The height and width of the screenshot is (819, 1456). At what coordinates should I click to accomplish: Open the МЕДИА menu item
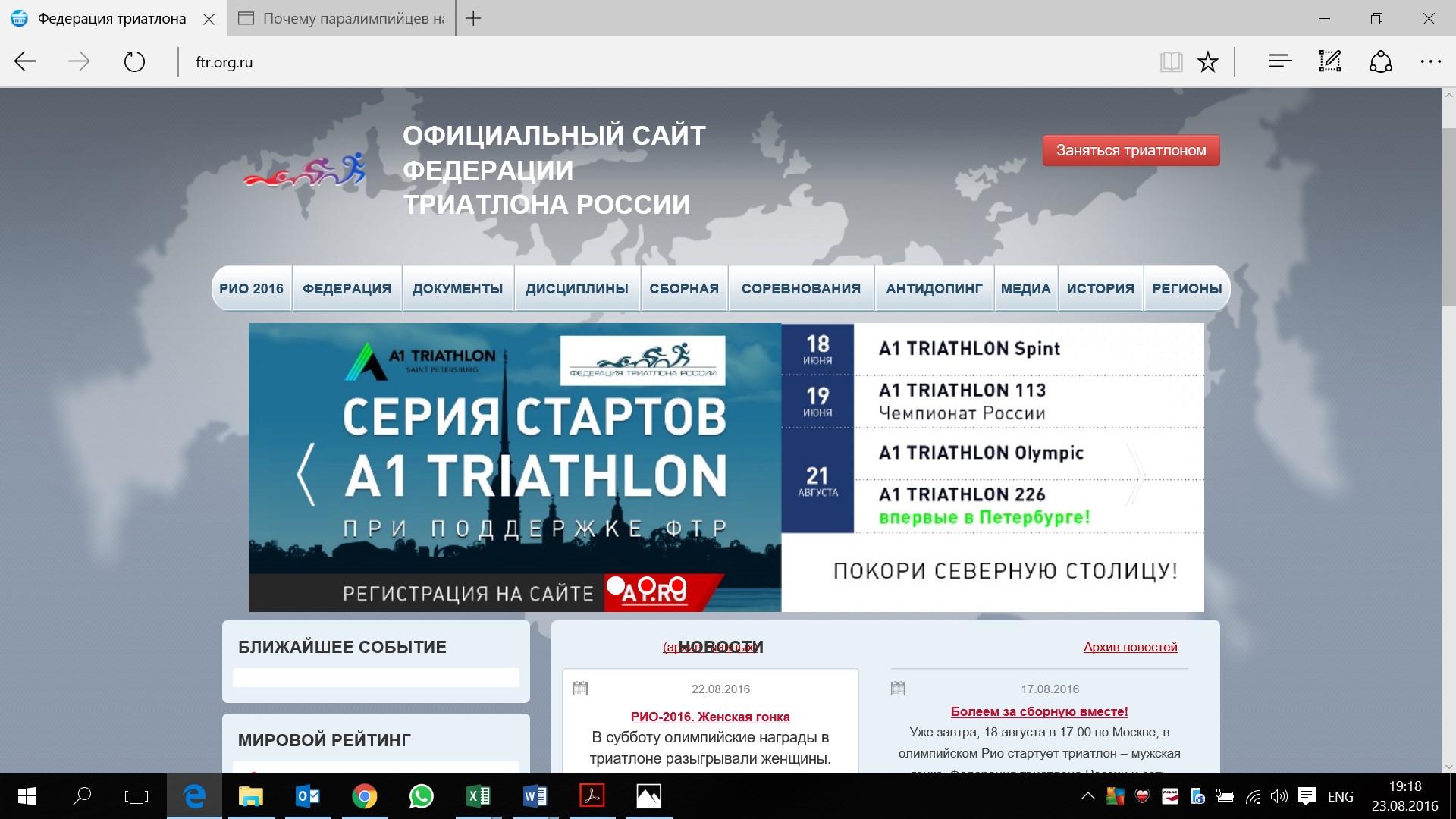pyautogui.click(x=1026, y=289)
